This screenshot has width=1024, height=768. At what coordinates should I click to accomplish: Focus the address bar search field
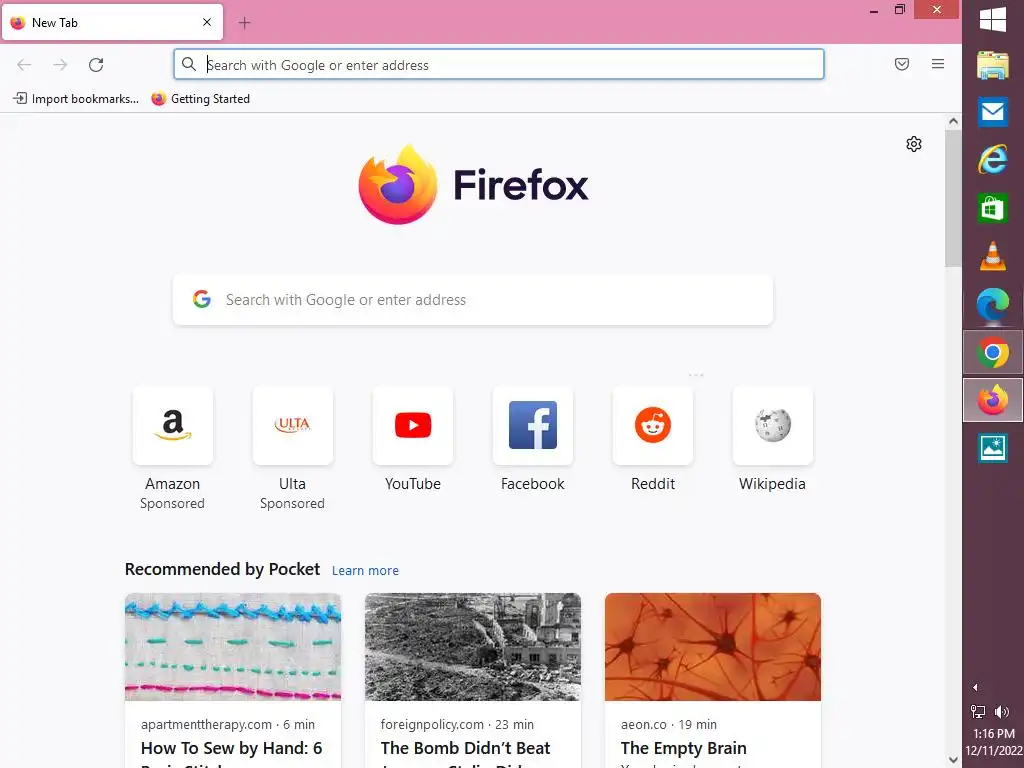click(x=499, y=65)
